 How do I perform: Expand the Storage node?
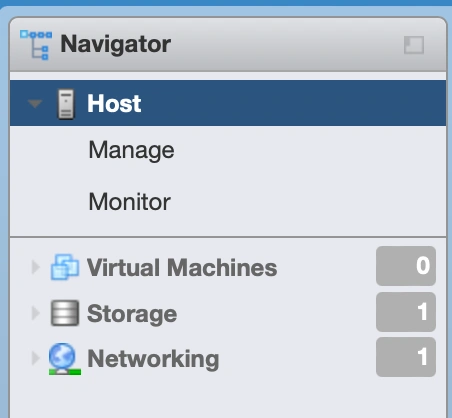(35, 313)
